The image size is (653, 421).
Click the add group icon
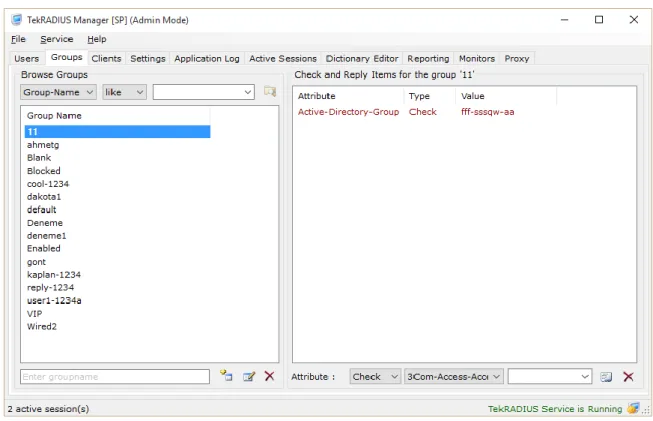point(226,376)
